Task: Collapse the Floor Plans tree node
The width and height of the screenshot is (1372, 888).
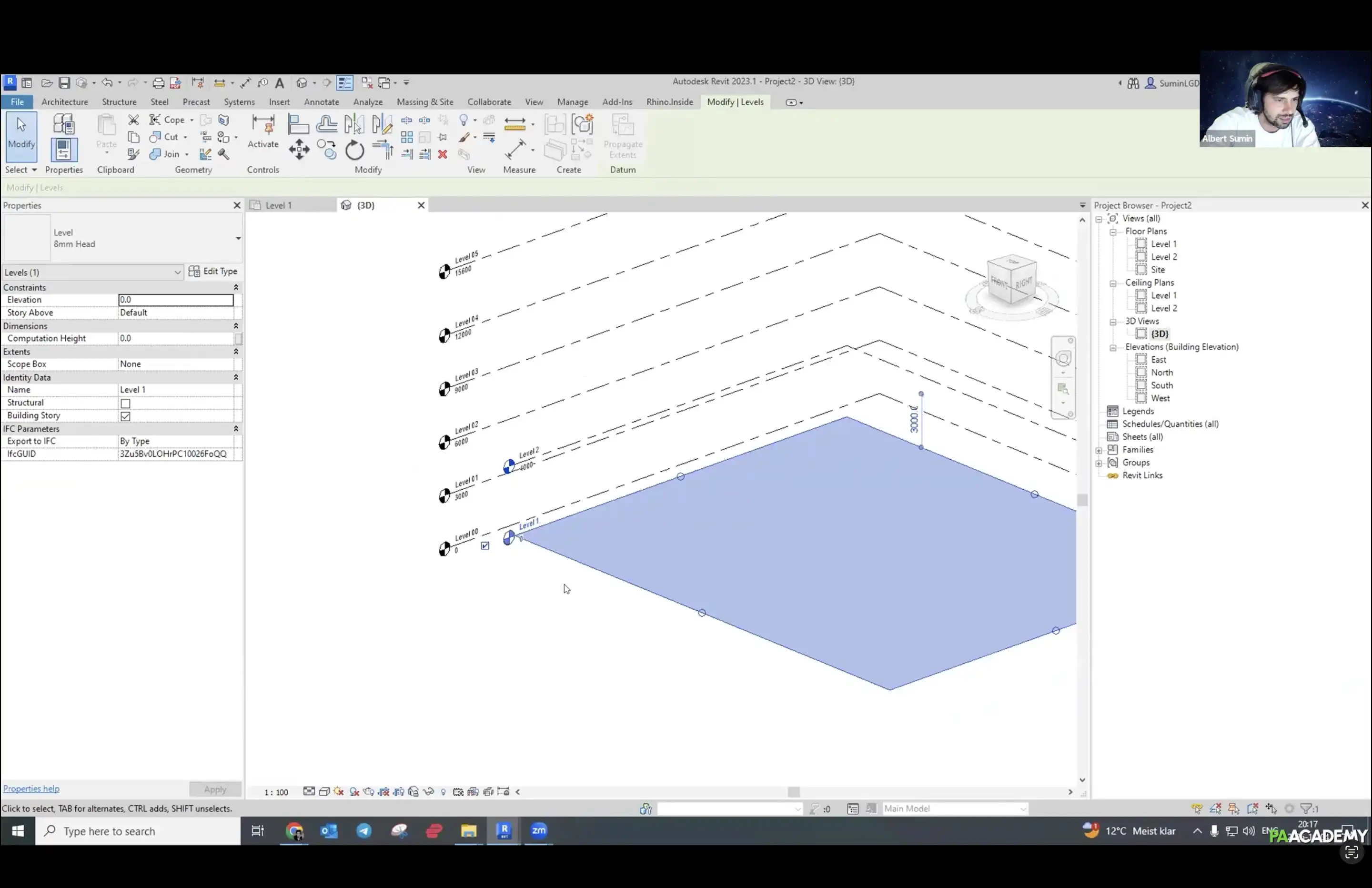Action: tap(1112, 231)
